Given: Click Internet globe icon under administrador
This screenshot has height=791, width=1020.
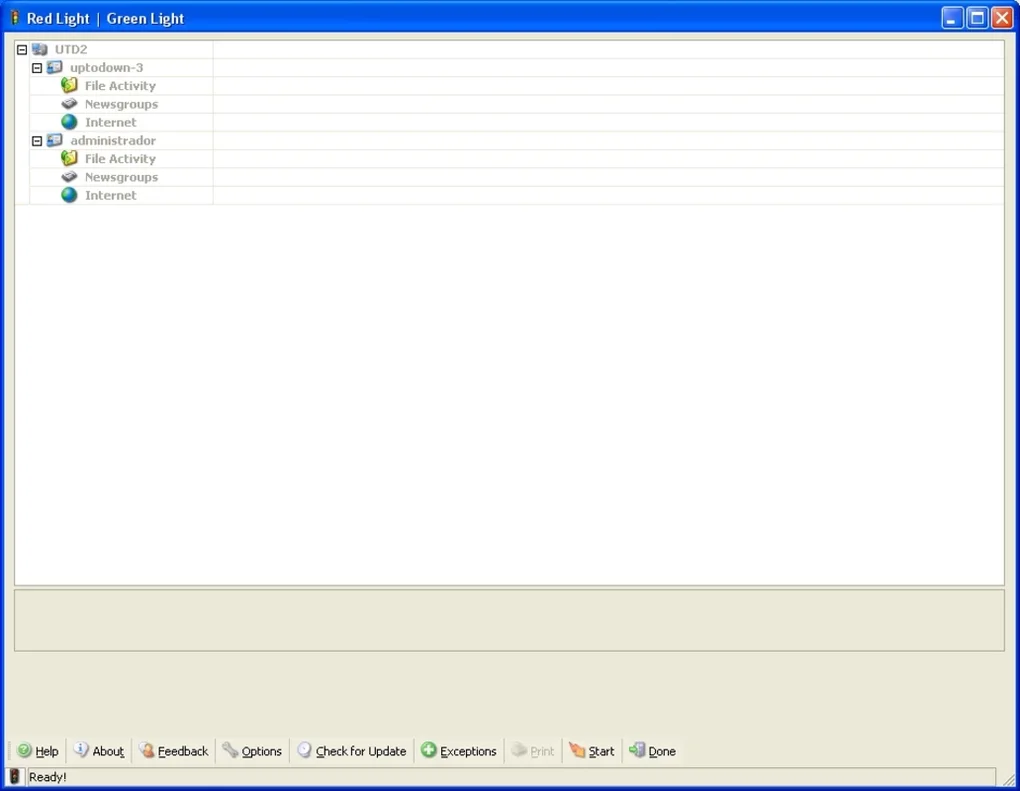Looking at the screenshot, I should (x=69, y=195).
